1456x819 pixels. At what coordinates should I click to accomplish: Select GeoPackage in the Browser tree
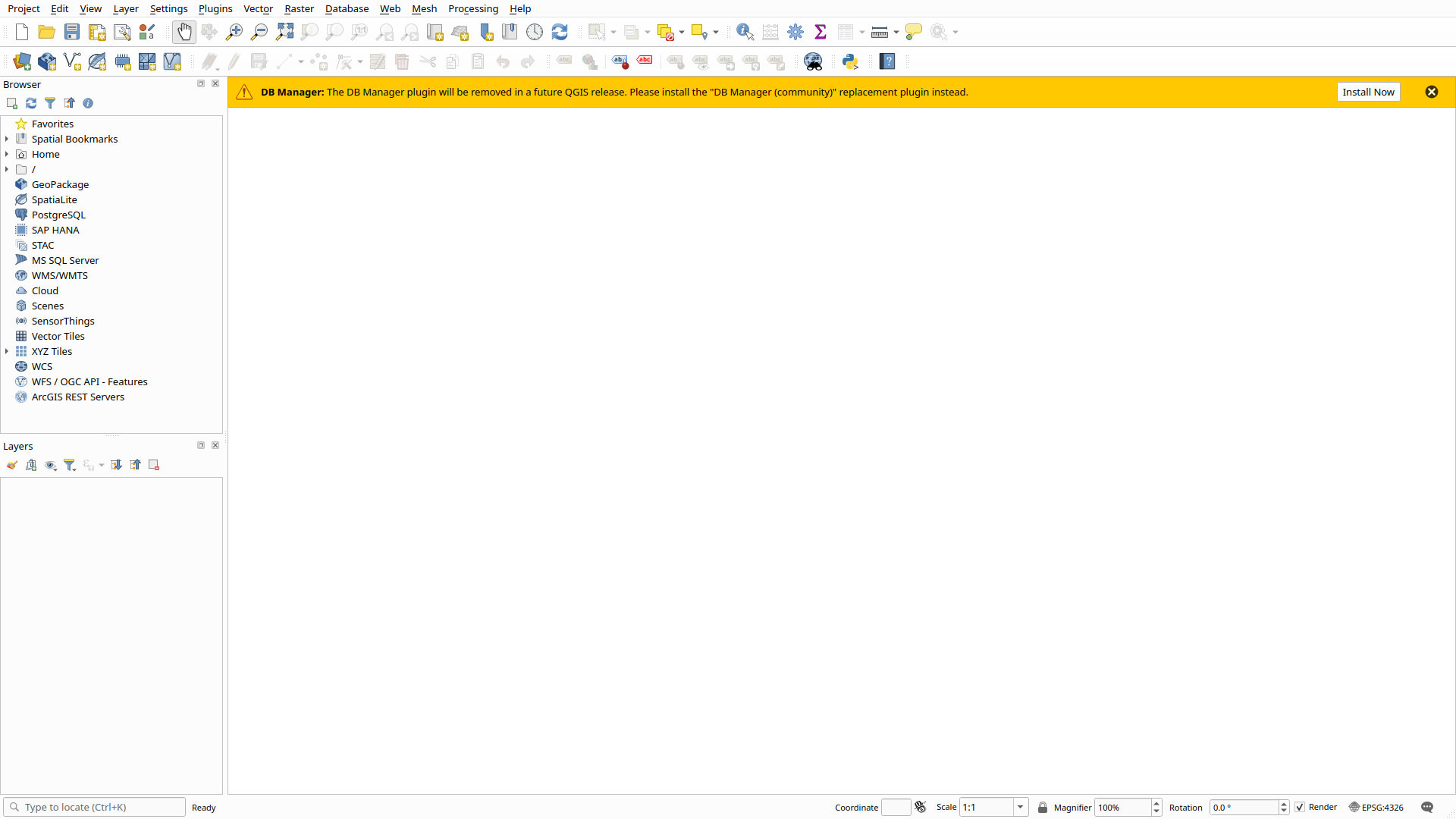pyautogui.click(x=60, y=184)
